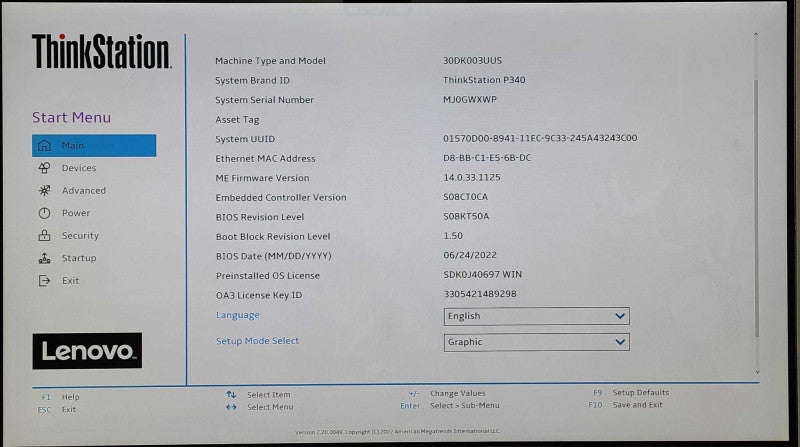Click the Exit arrow icon
The image size is (800, 447).
click(44, 281)
